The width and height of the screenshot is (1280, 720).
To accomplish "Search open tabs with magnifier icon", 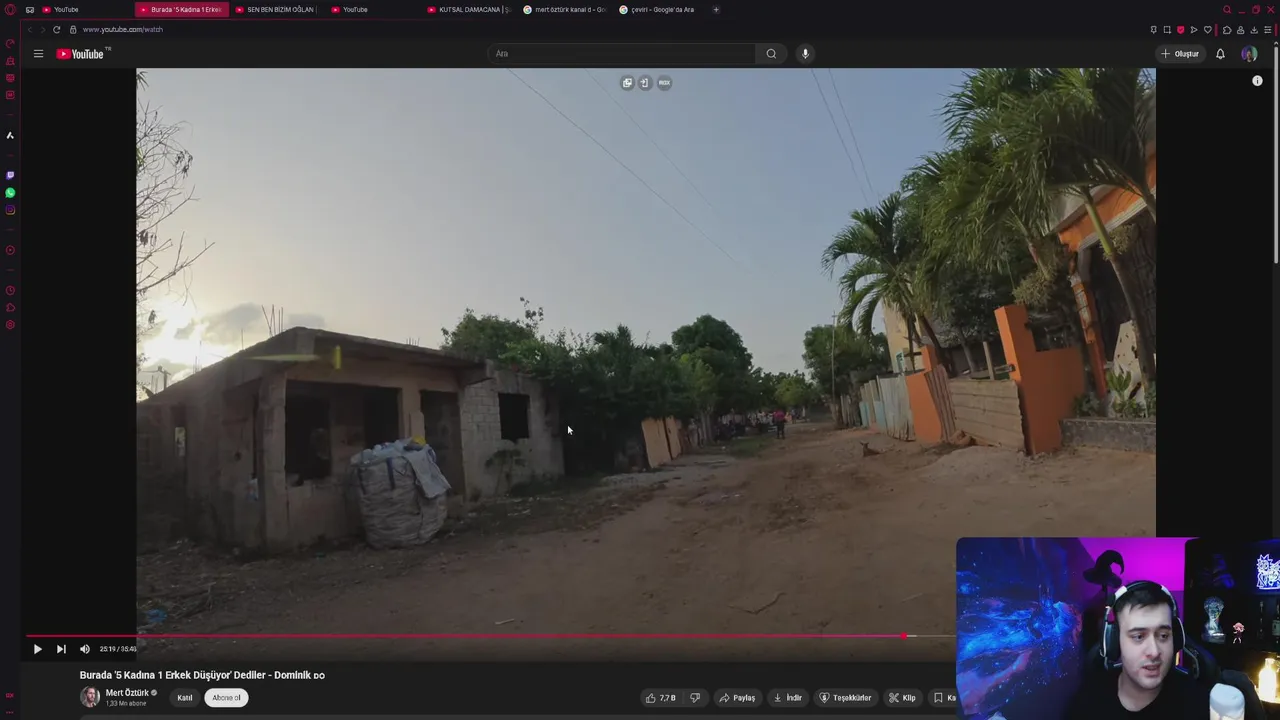I will [x=1227, y=10].
